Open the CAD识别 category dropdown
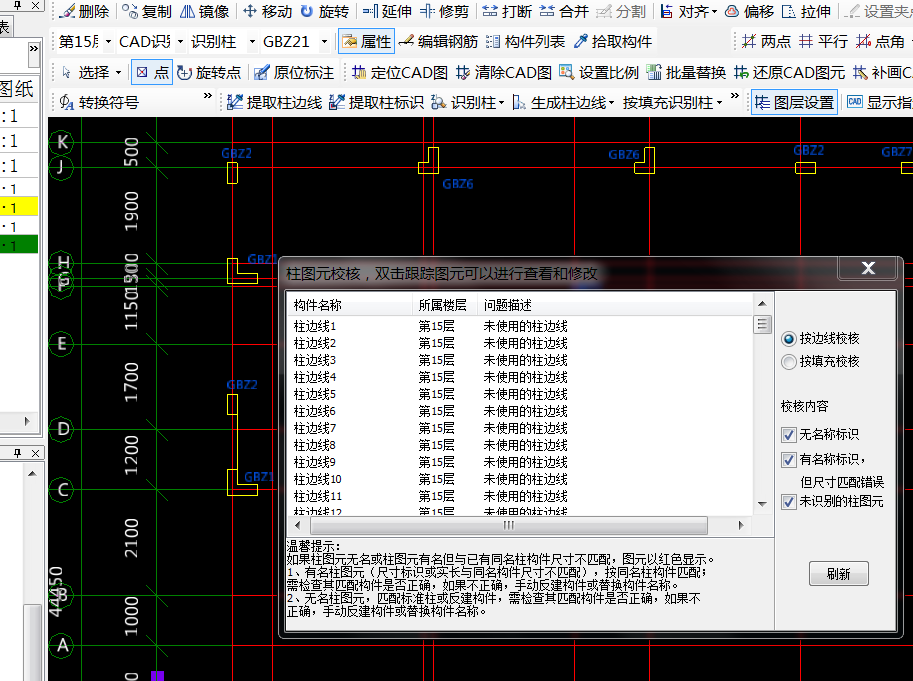This screenshot has width=913, height=681. tap(181, 42)
